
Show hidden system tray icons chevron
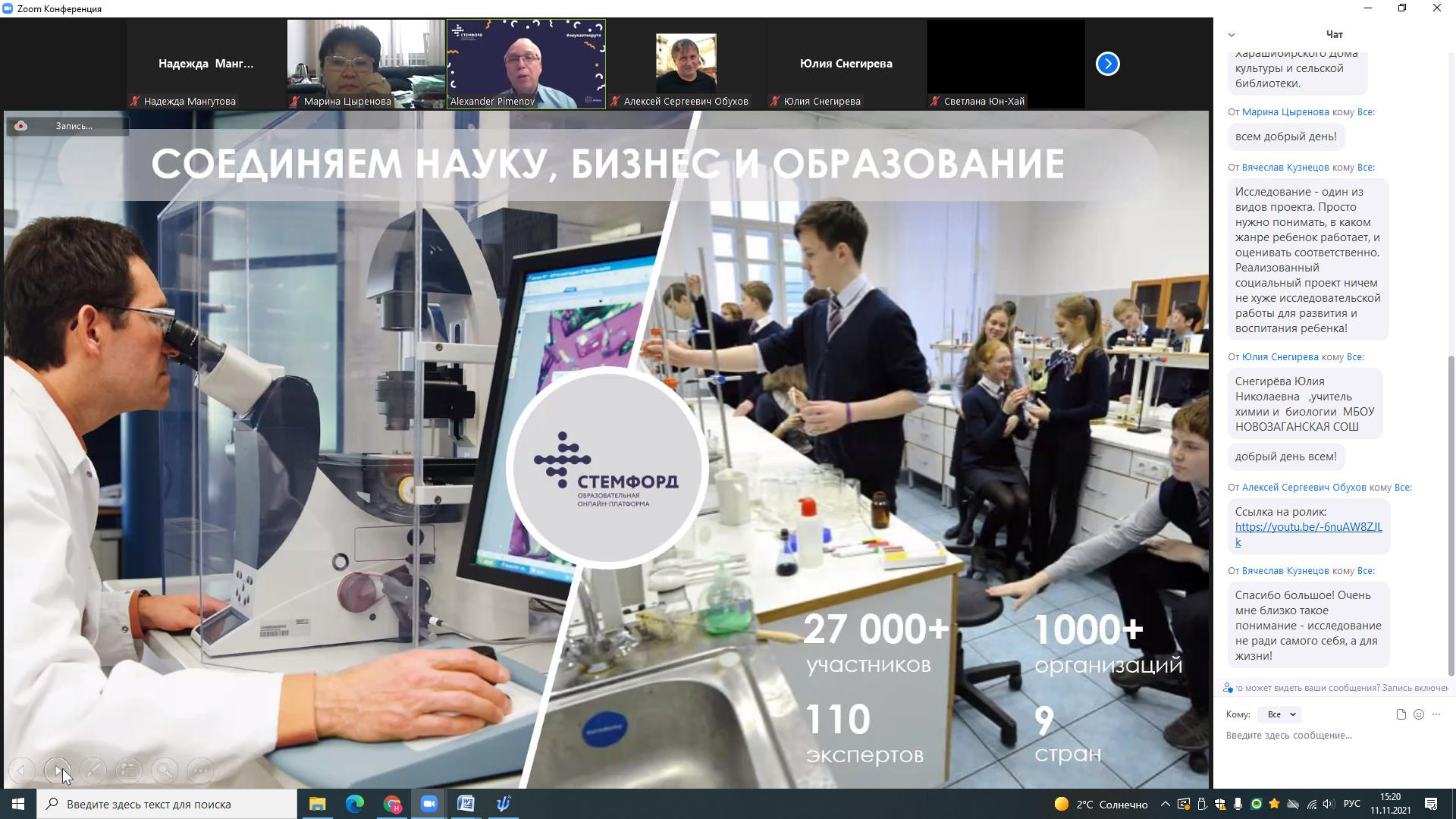pyautogui.click(x=1165, y=804)
